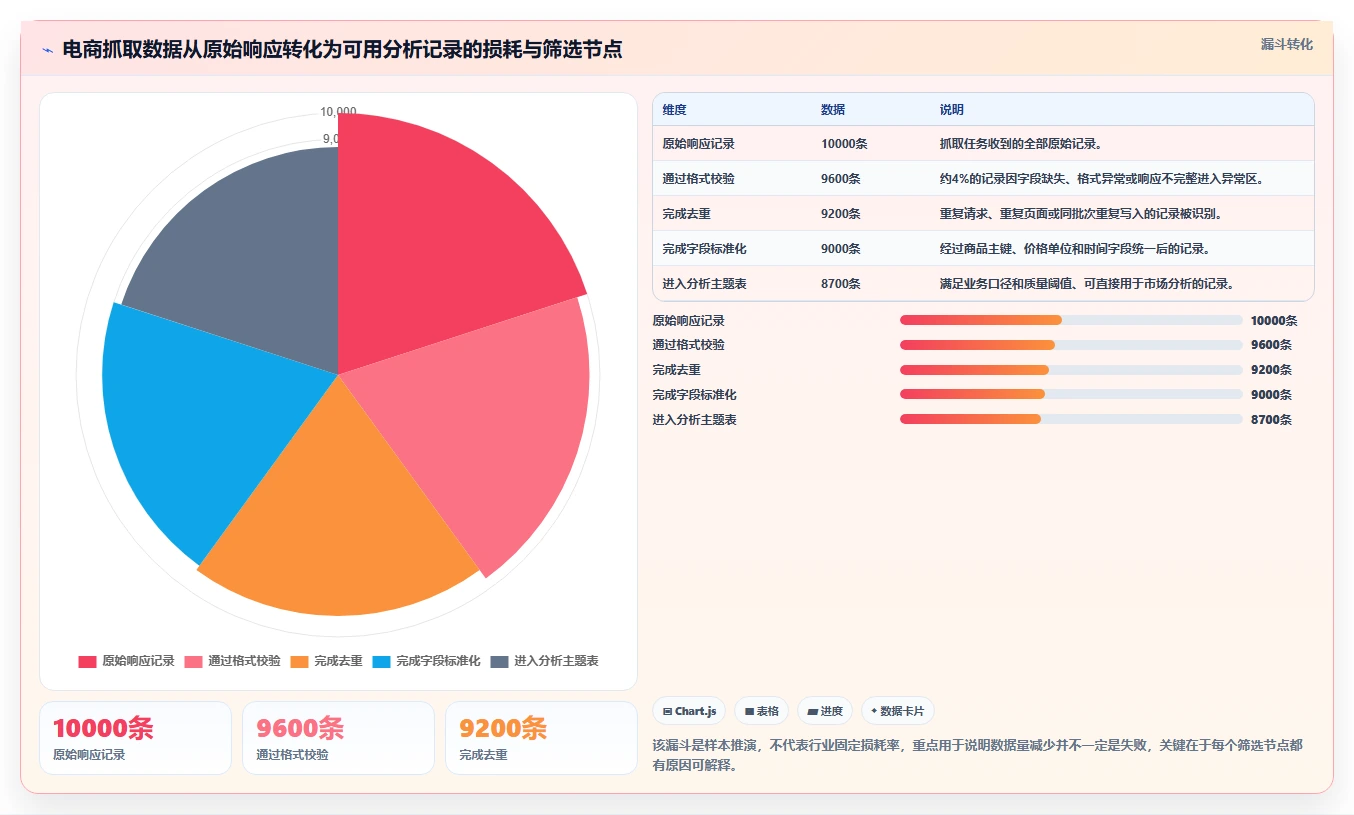Click the 8700条 value beside its progress bar
Viewport: 1354px width, 815px height.
tap(1271, 420)
